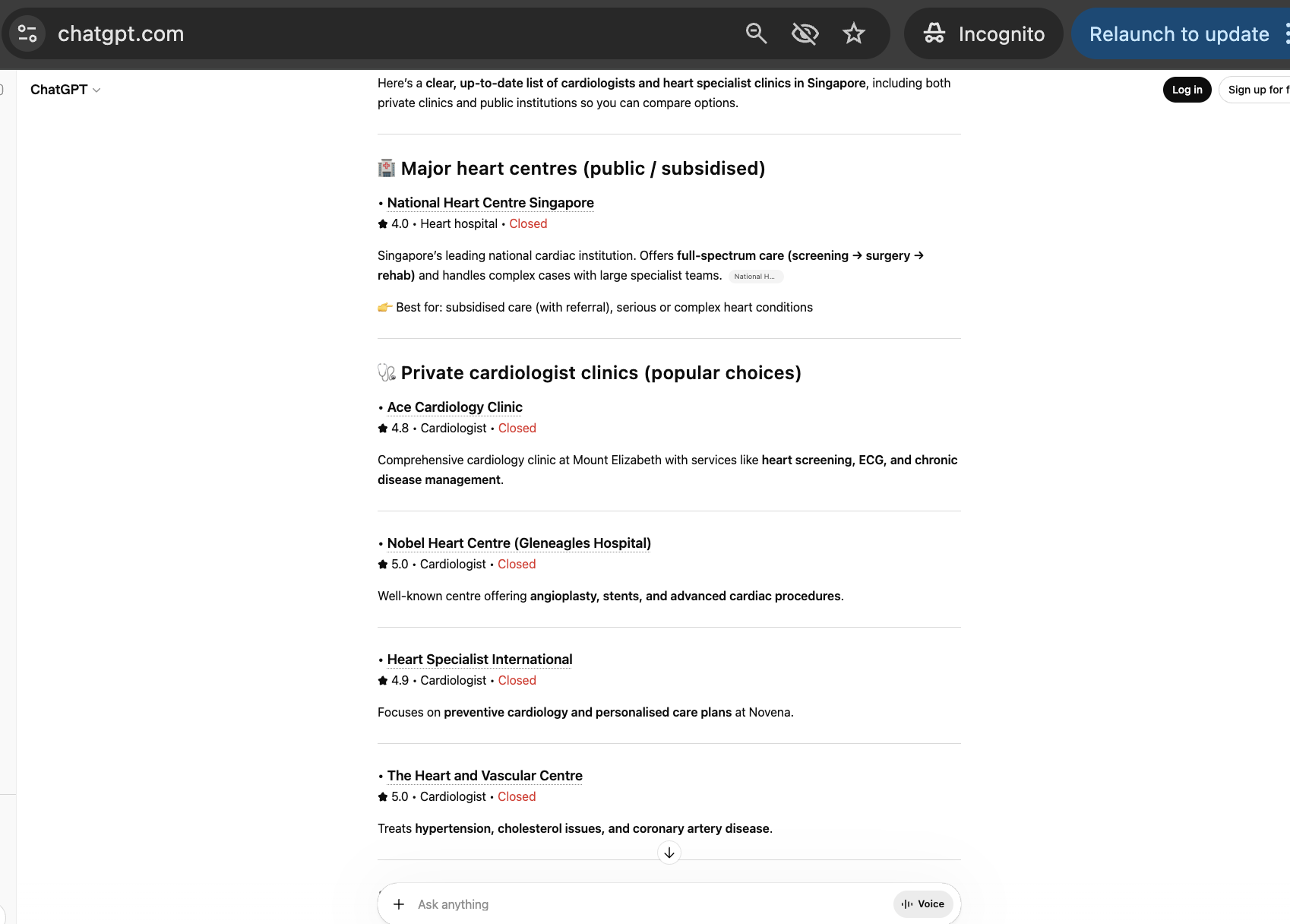Open the ChatGPT model dropdown
The height and width of the screenshot is (924, 1290).
[x=65, y=90]
